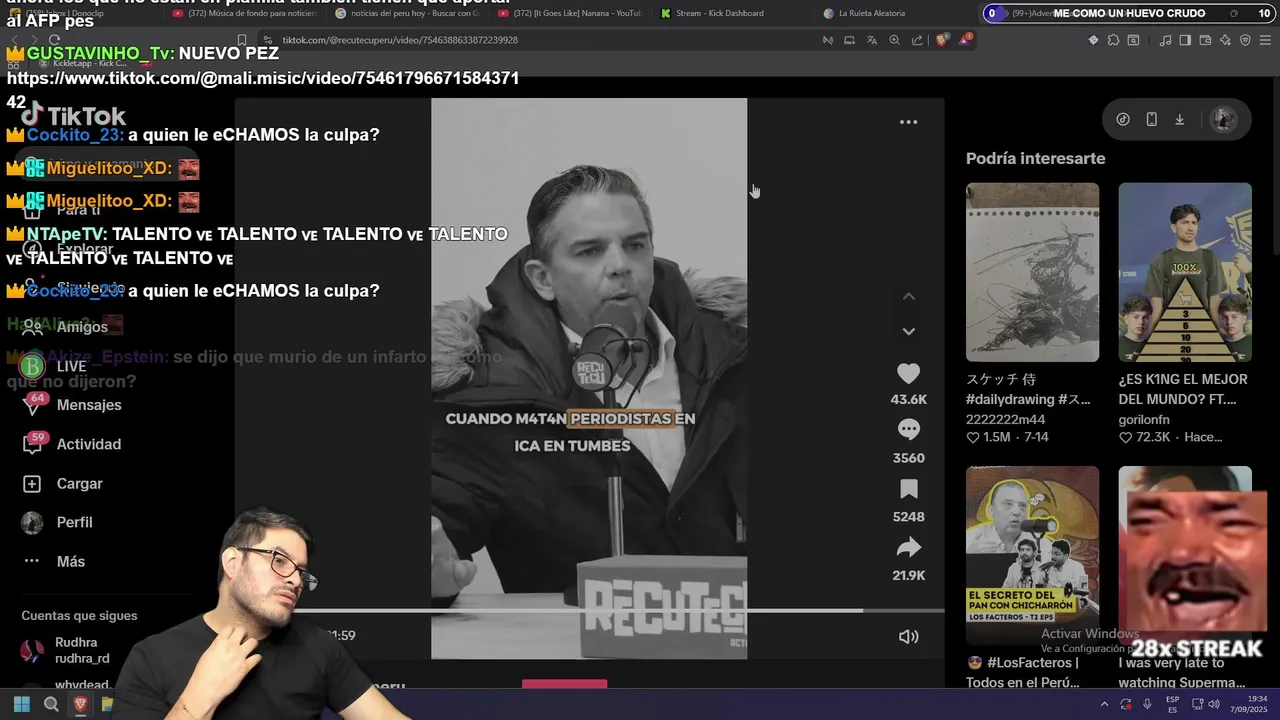Show hidden system tray icons chevron
1280x720 pixels.
coord(1104,705)
